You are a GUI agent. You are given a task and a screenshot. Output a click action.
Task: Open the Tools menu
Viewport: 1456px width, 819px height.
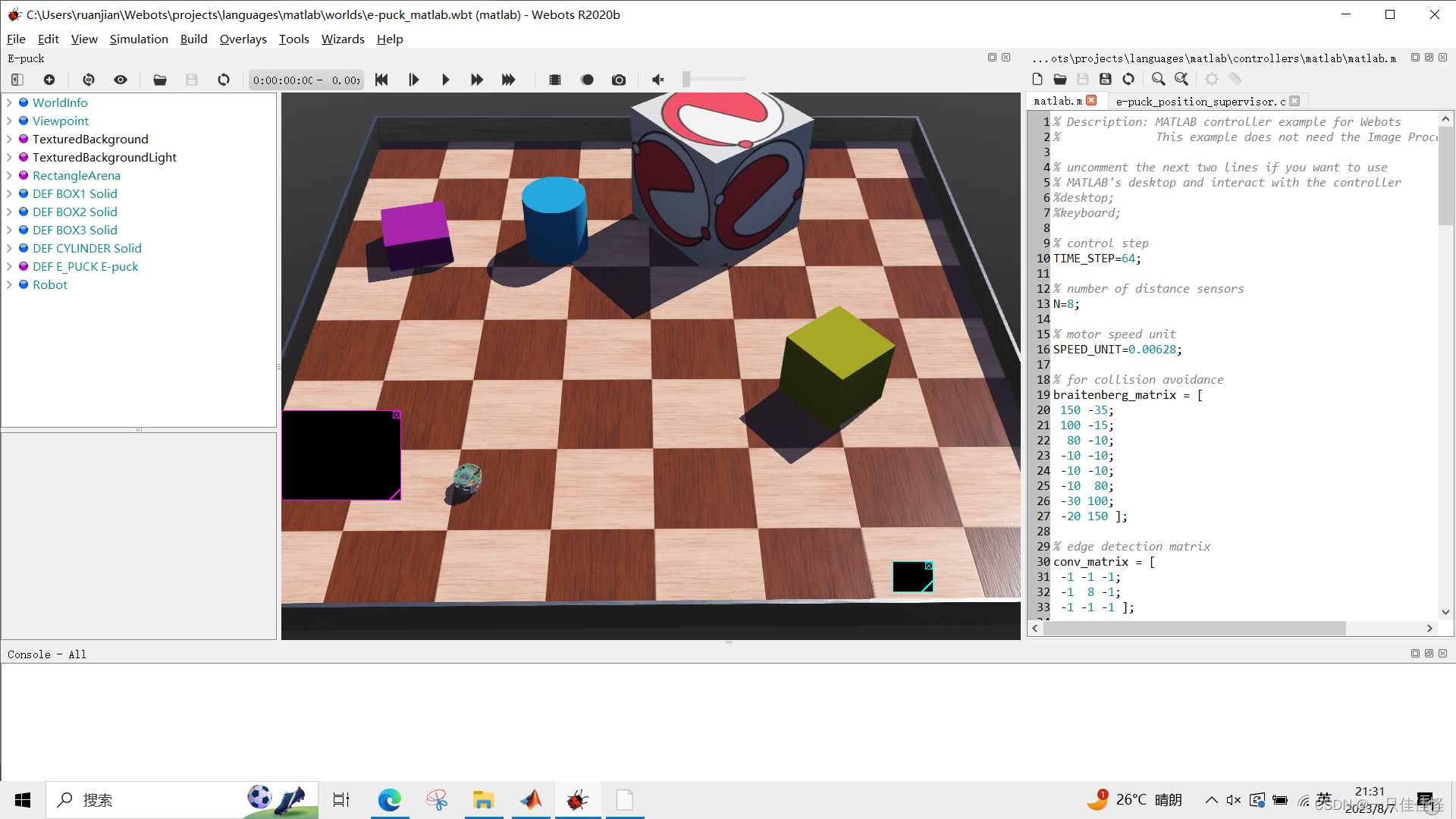click(x=293, y=39)
